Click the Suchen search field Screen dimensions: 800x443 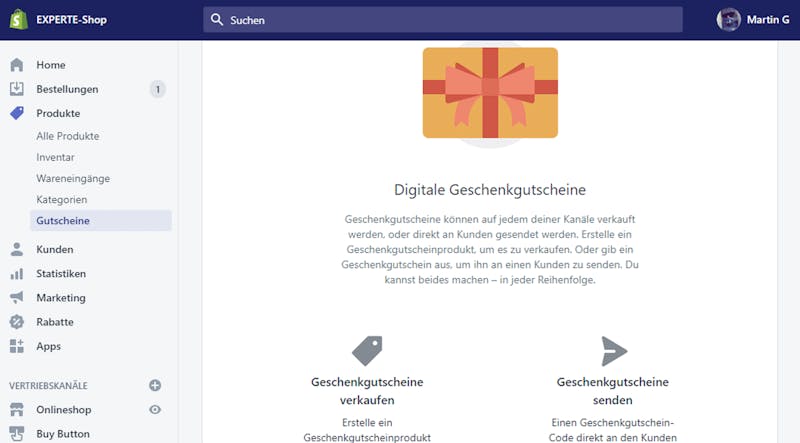(x=443, y=20)
